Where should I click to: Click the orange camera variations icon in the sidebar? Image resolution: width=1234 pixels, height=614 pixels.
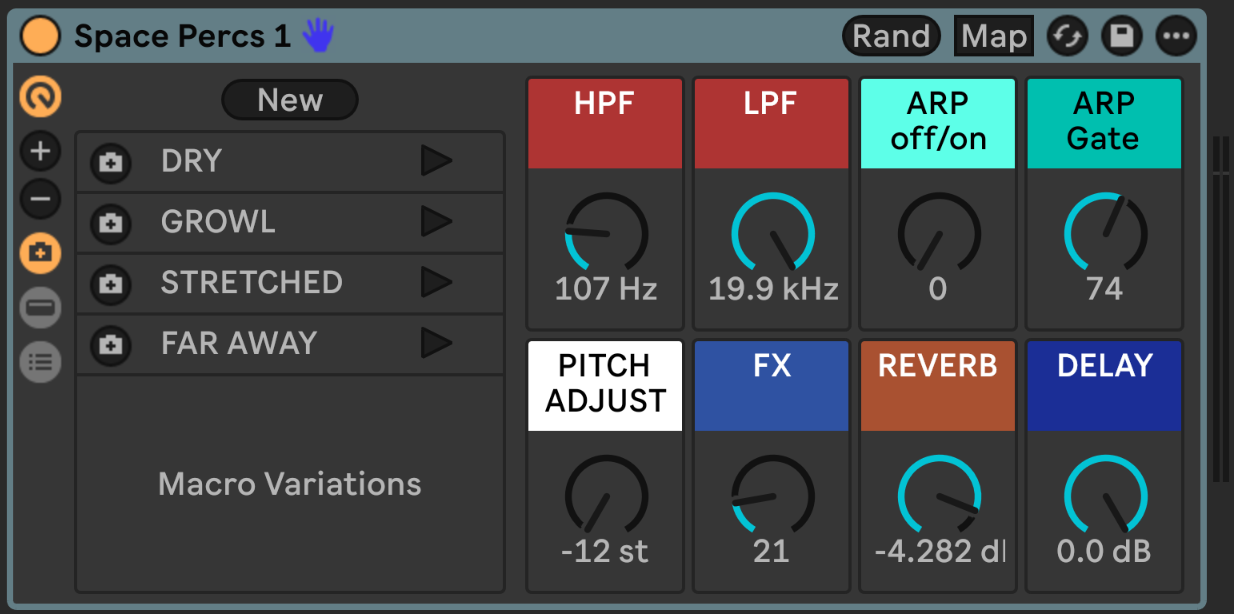[40, 252]
